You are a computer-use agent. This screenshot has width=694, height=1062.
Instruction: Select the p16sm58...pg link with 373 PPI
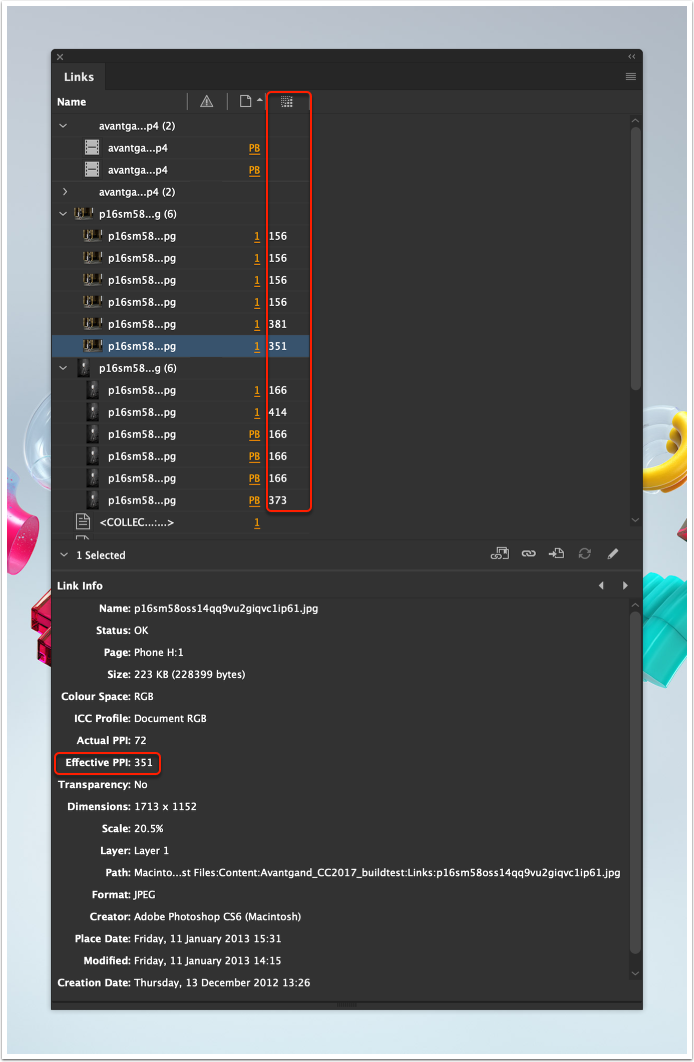180,500
